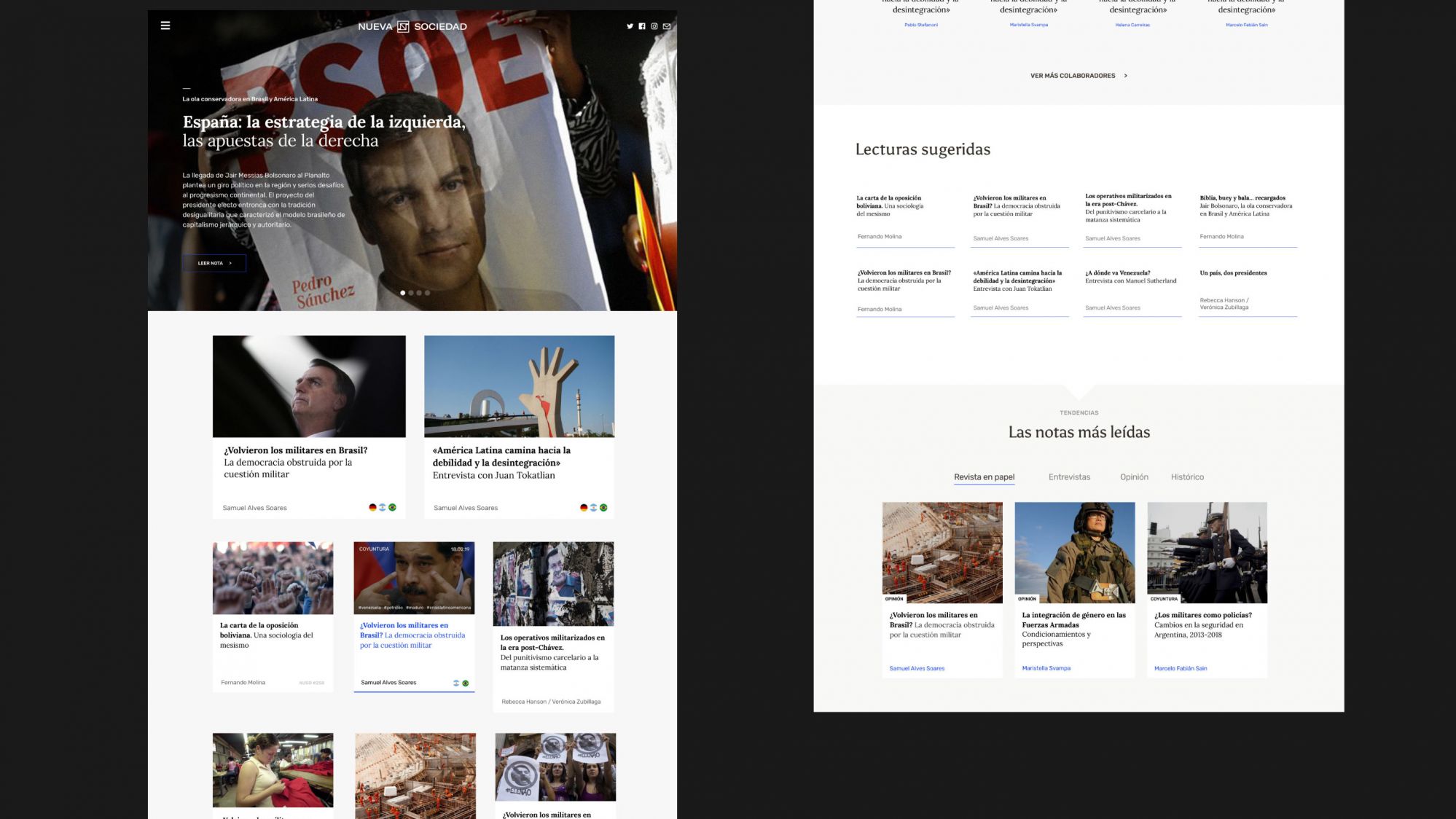Click the Nueva Sociedad logo

tap(412, 26)
